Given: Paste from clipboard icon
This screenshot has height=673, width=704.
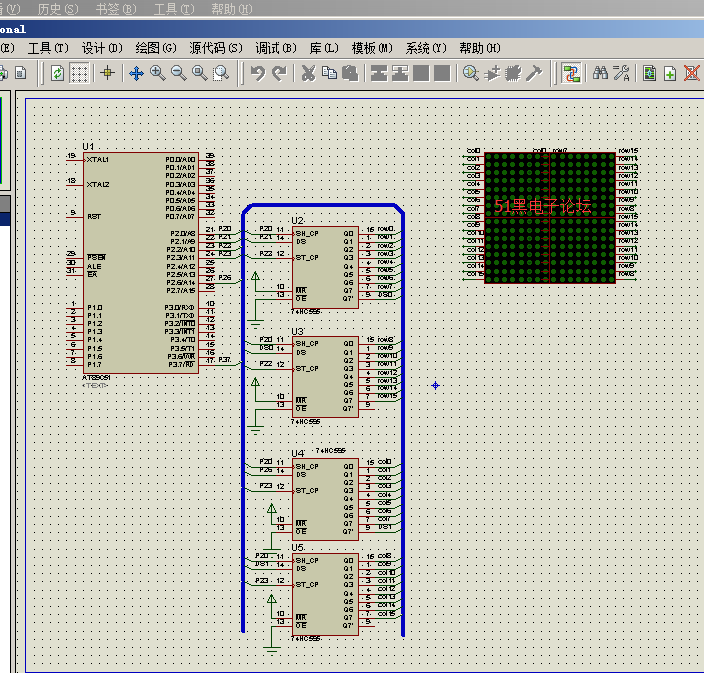Looking at the screenshot, I should pyautogui.click(x=350, y=73).
